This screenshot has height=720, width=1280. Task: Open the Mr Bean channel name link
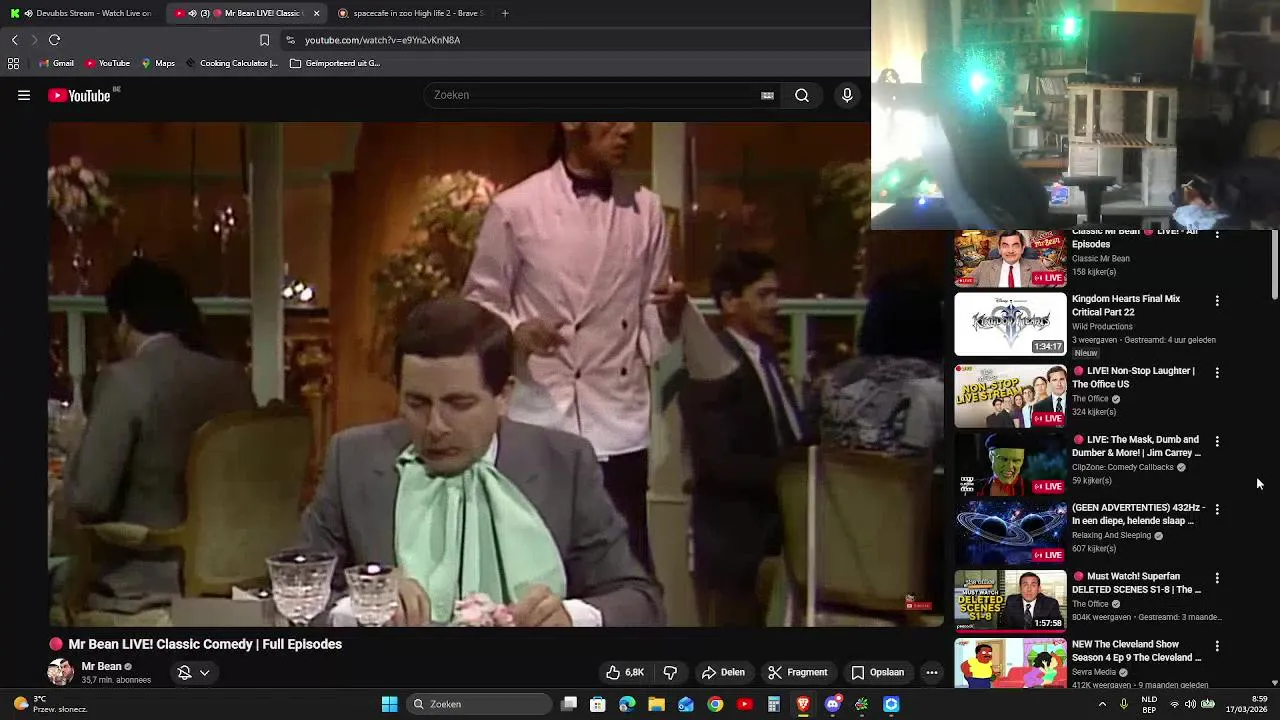click(x=101, y=666)
